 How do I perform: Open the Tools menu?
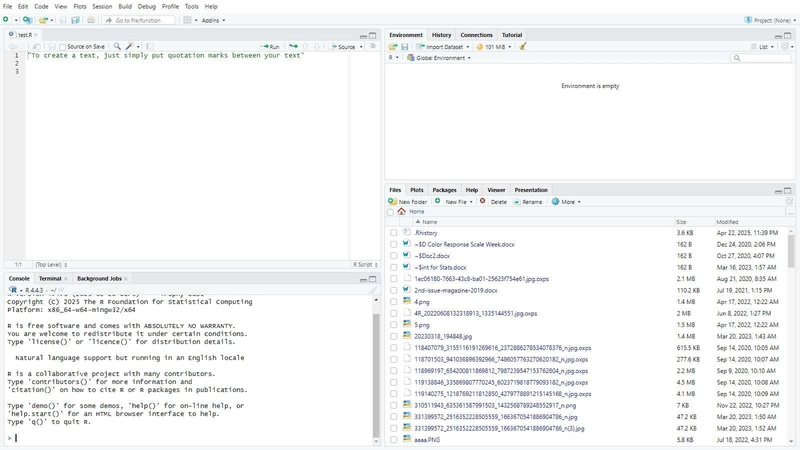click(x=191, y=7)
